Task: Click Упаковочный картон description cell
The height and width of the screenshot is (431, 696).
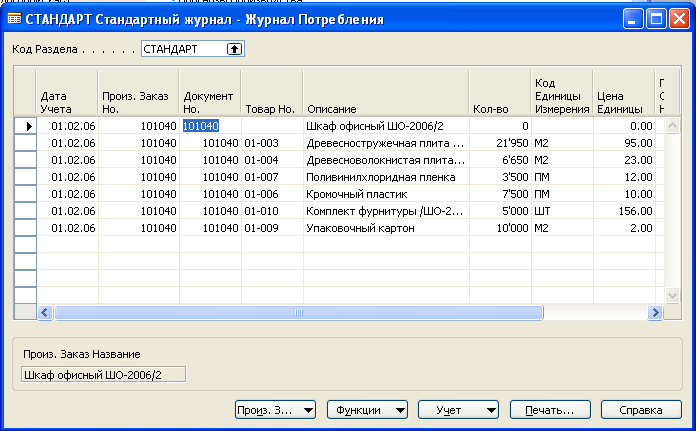Action: pos(386,228)
